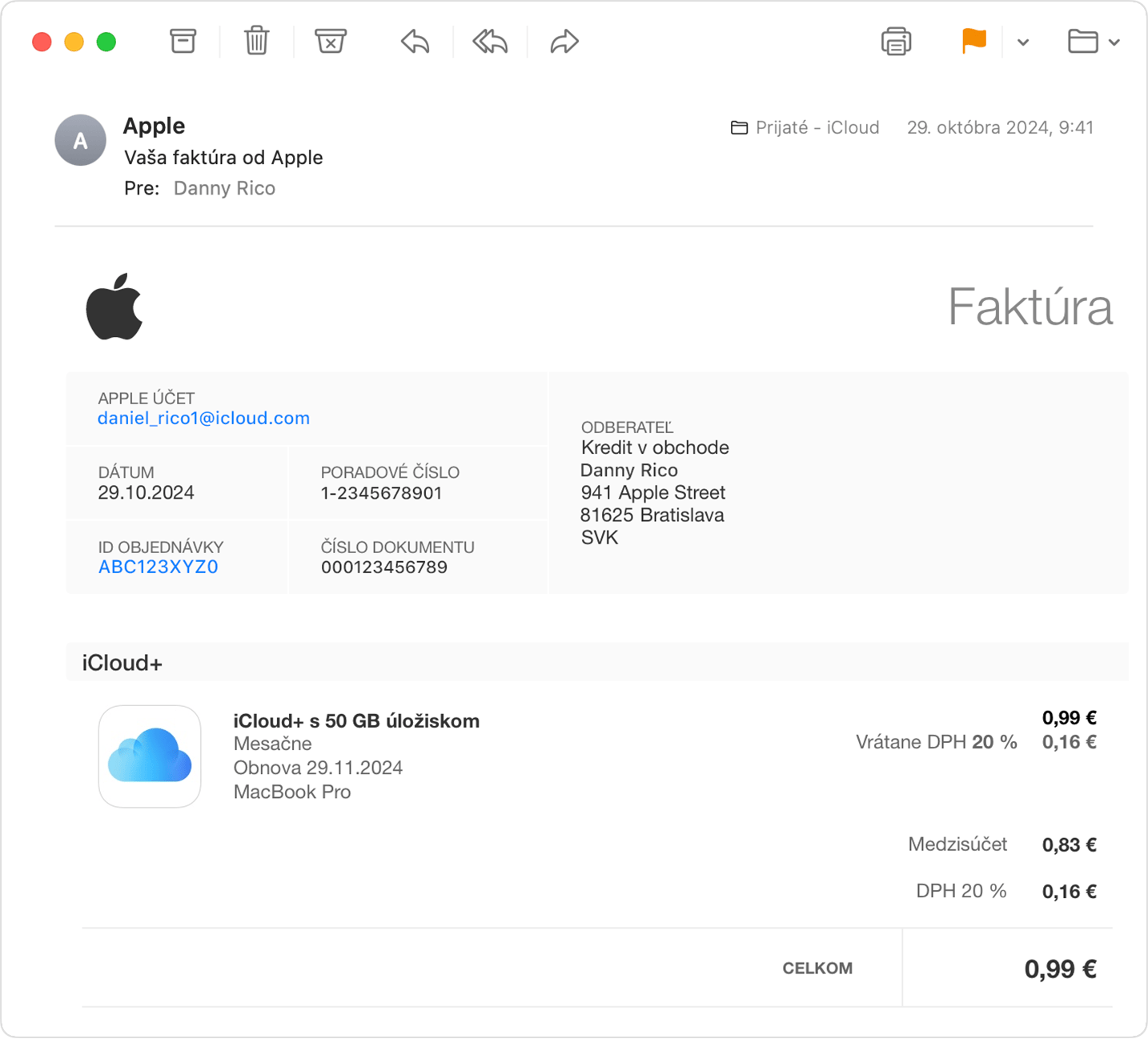Open the daniel_rico1@icloud.com link
The height and width of the screenshot is (1039, 1148).
pos(203,418)
